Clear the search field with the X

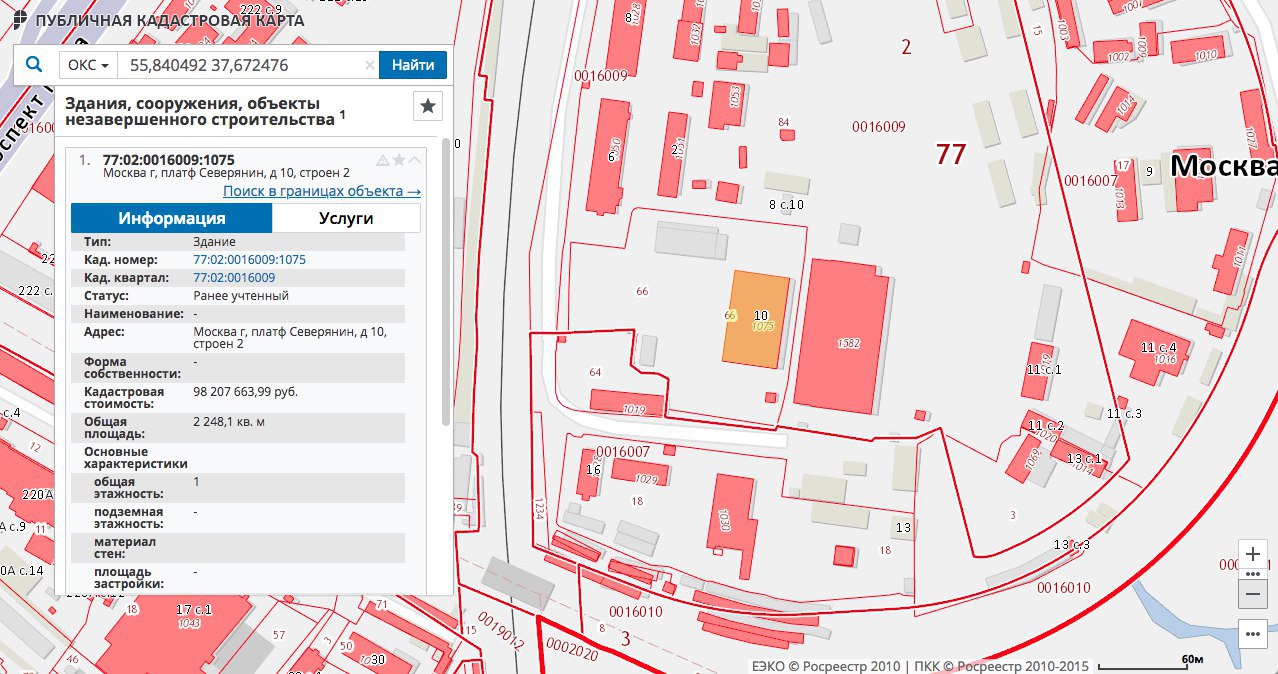point(369,66)
